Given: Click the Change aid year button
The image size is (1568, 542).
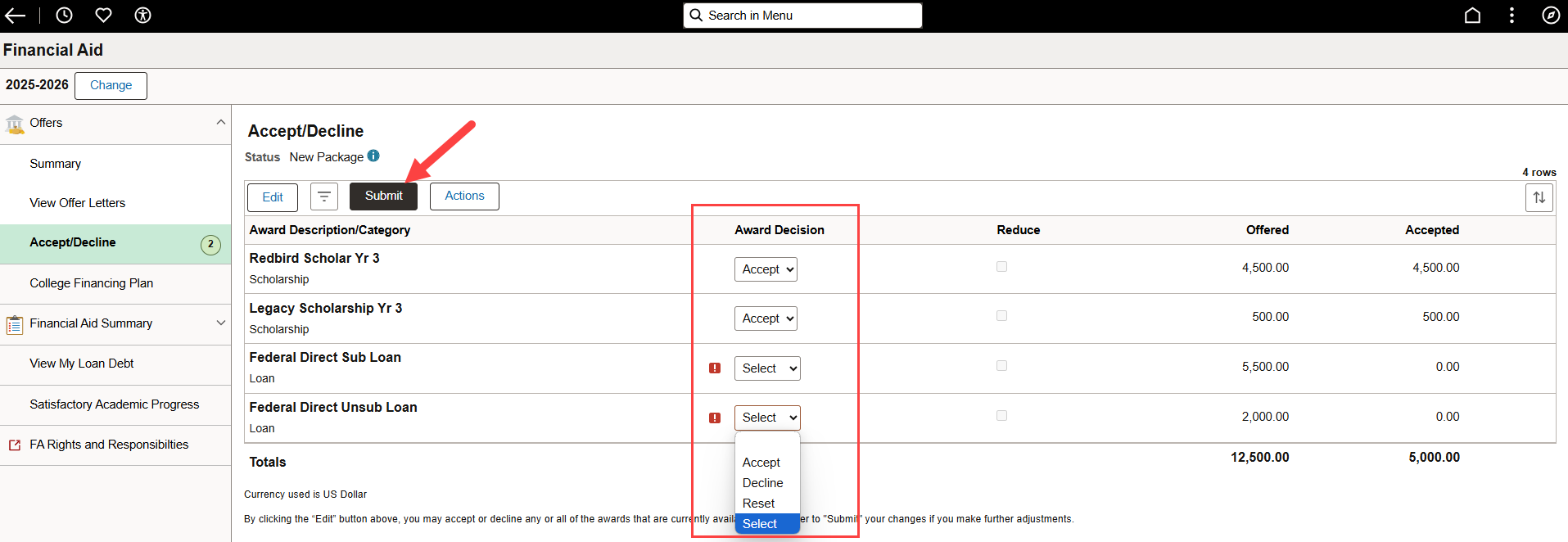Looking at the screenshot, I should [x=111, y=85].
